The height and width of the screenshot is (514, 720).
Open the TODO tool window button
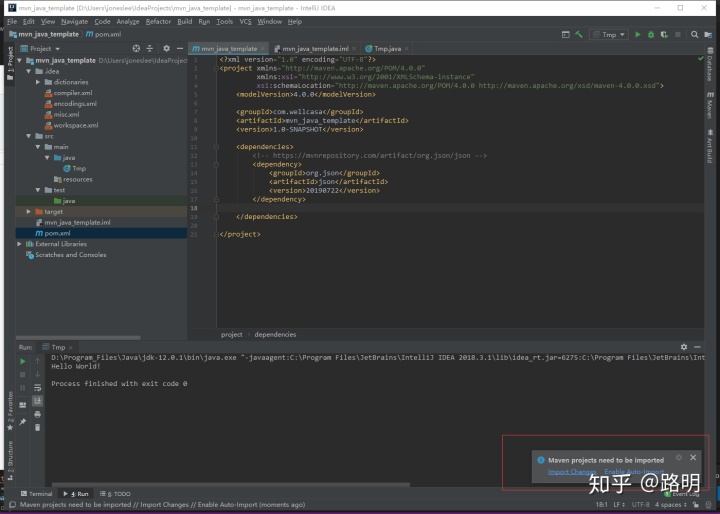(115, 494)
